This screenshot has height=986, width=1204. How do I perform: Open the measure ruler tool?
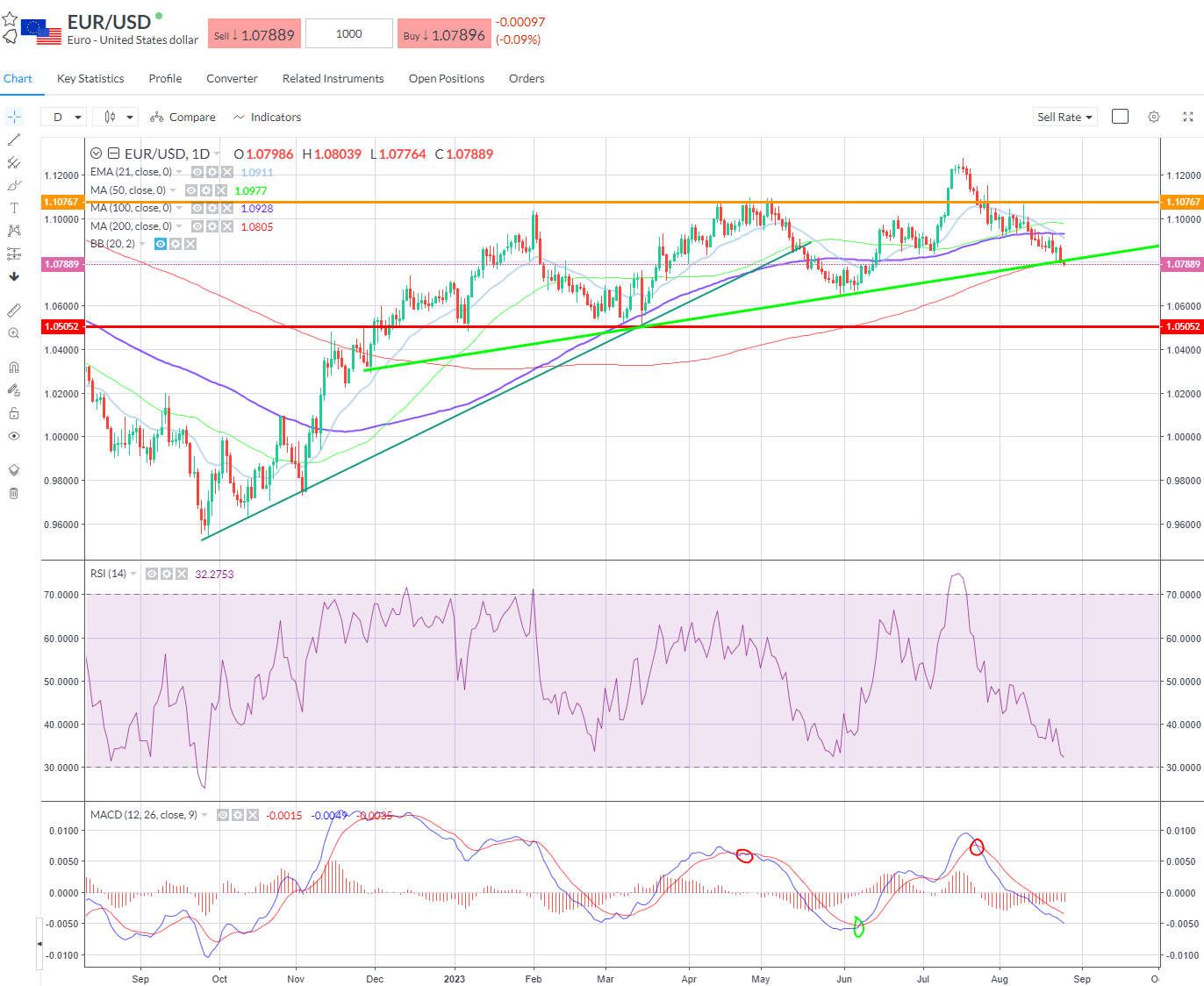click(x=14, y=309)
